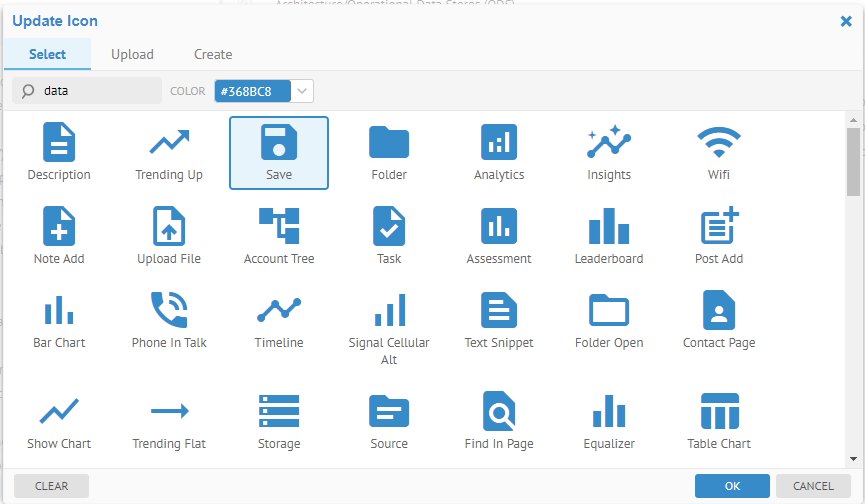Click the #368BC8 color value field
The width and height of the screenshot is (865, 504).
(x=252, y=91)
